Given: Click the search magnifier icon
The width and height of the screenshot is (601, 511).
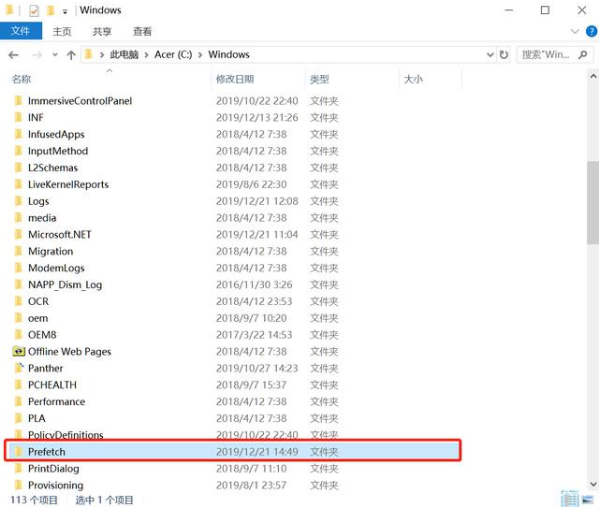Looking at the screenshot, I should 583,55.
